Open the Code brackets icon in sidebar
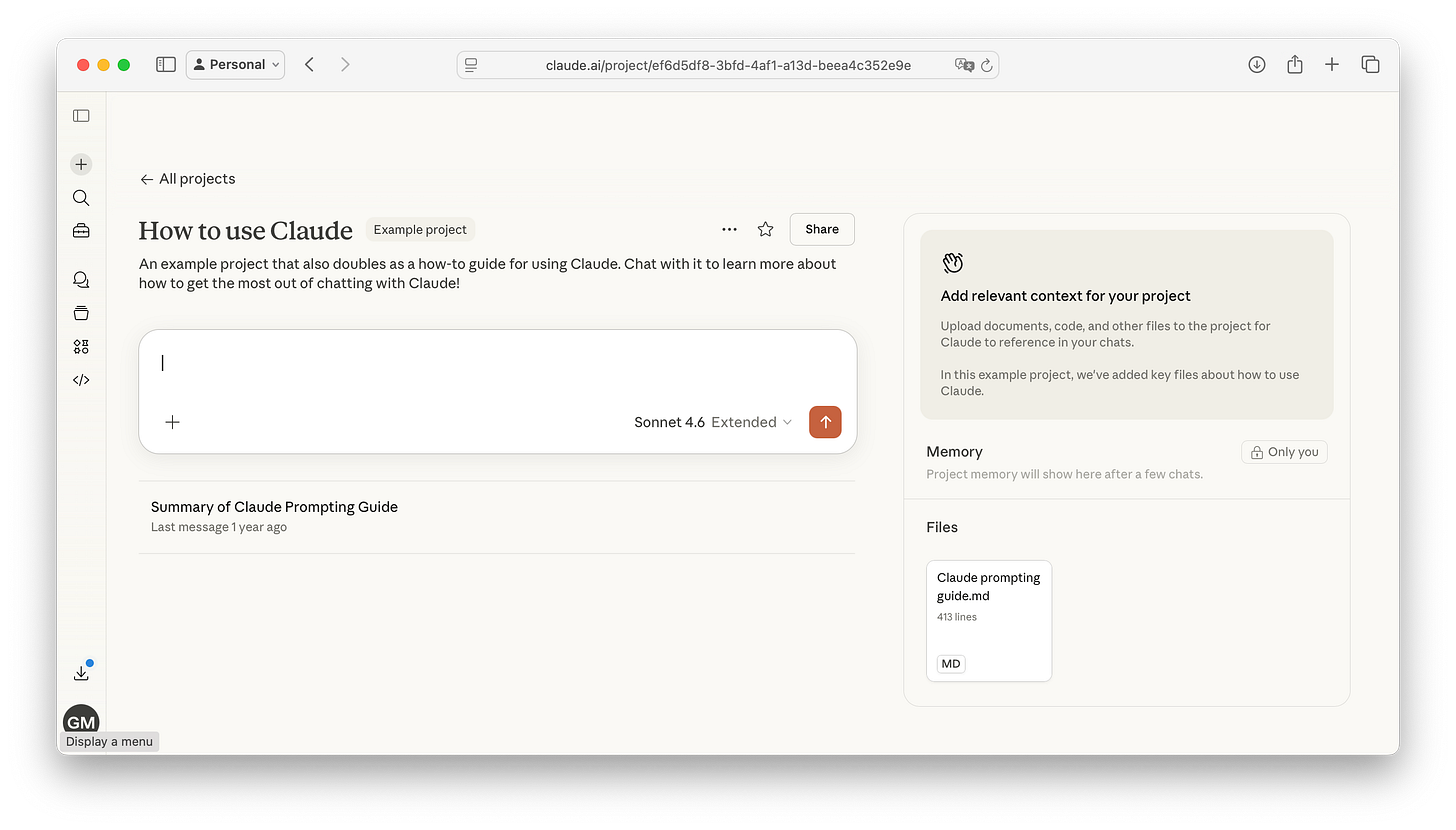1456x830 pixels. 81,379
